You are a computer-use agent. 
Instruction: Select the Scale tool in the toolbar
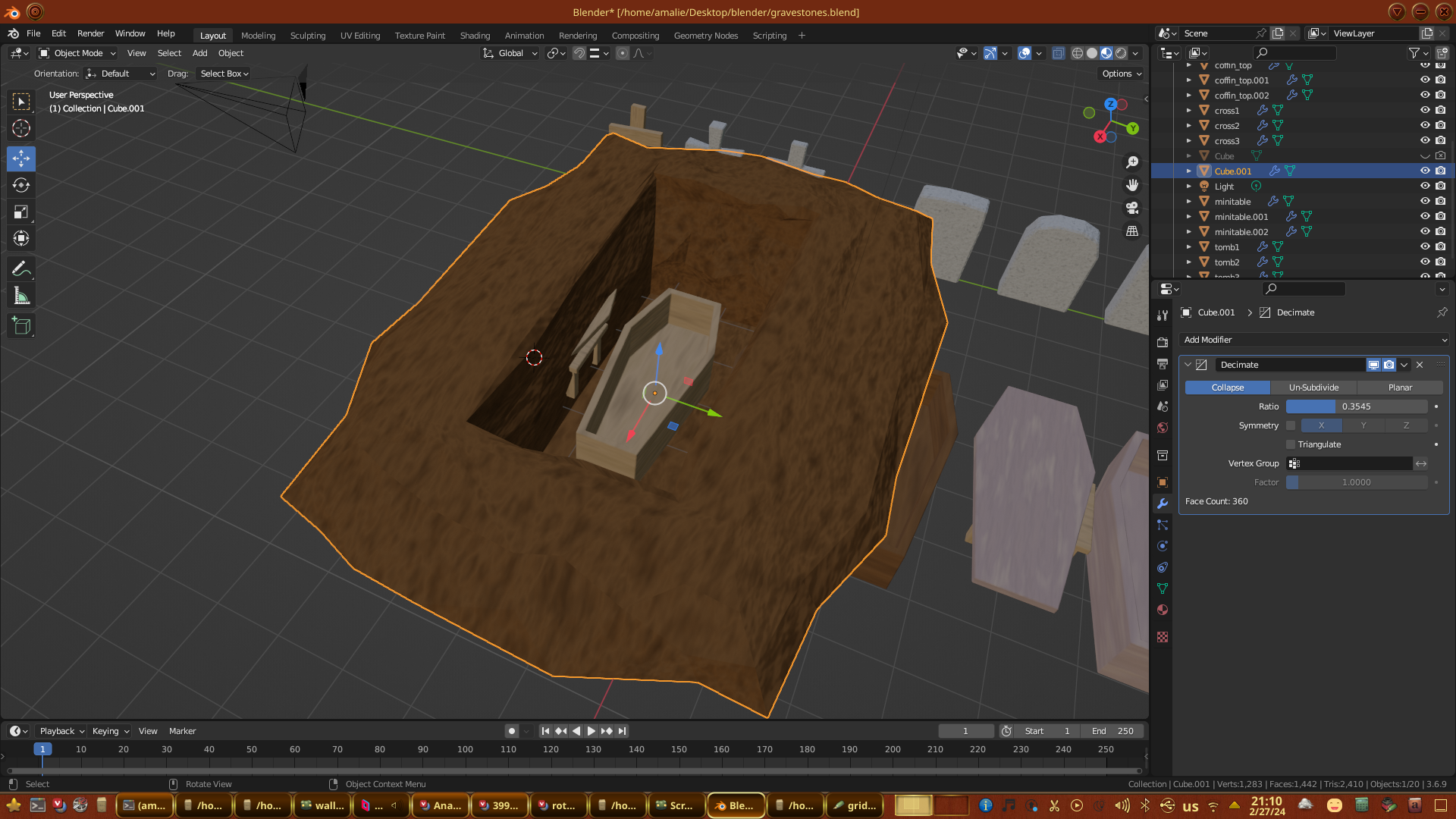click(21, 212)
